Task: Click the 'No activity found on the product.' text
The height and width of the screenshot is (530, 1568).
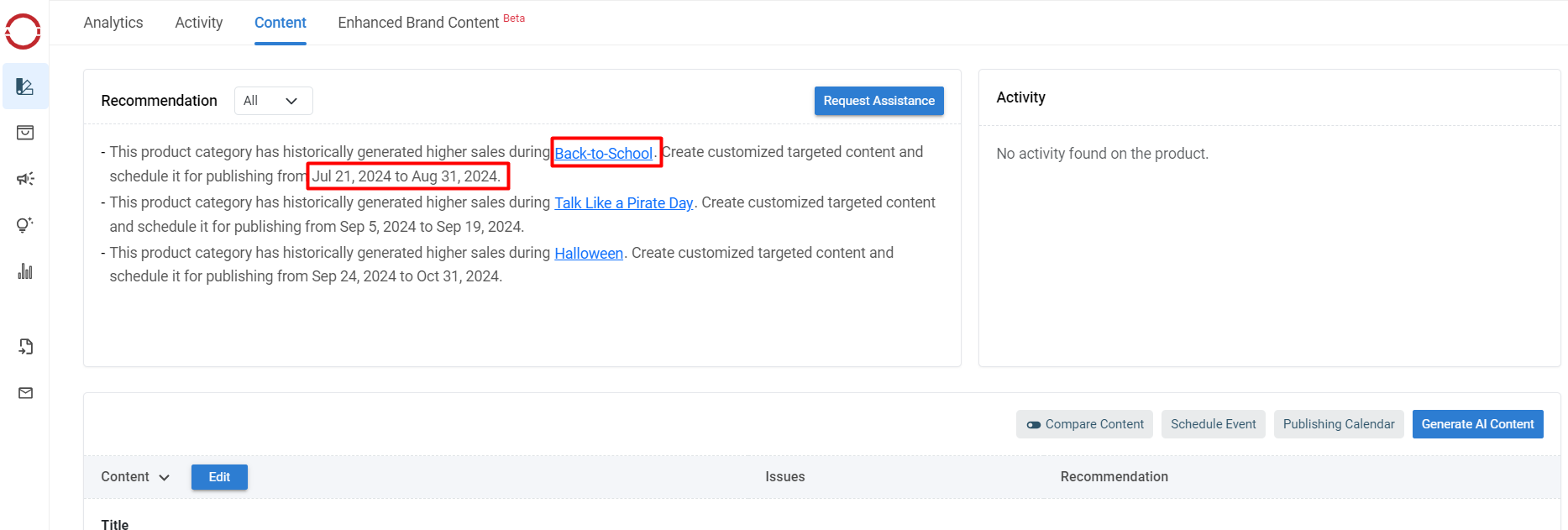Action: pyautogui.click(x=1102, y=154)
